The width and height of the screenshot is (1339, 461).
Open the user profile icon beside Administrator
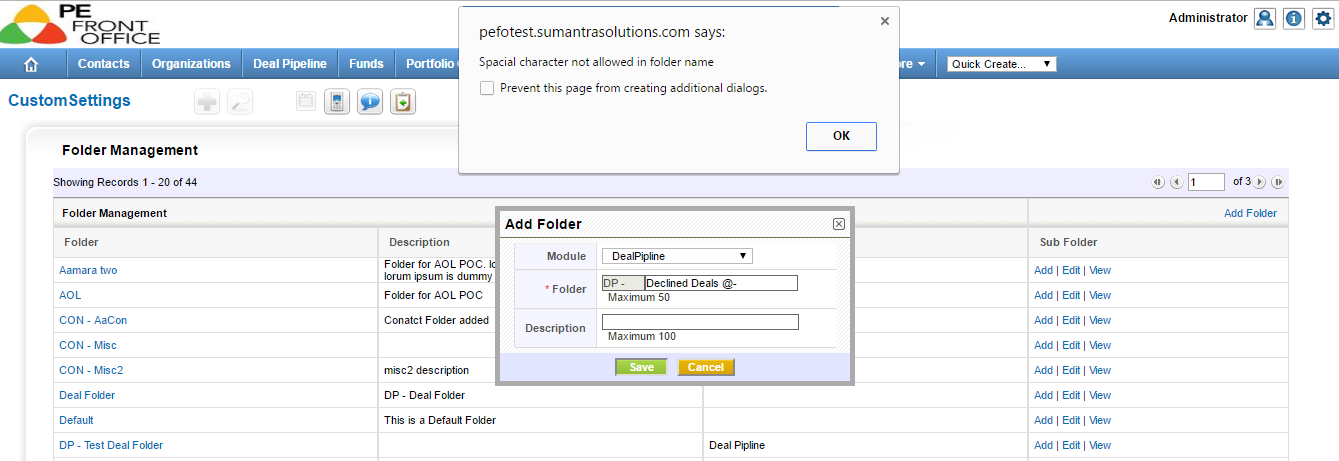(1265, 18)
